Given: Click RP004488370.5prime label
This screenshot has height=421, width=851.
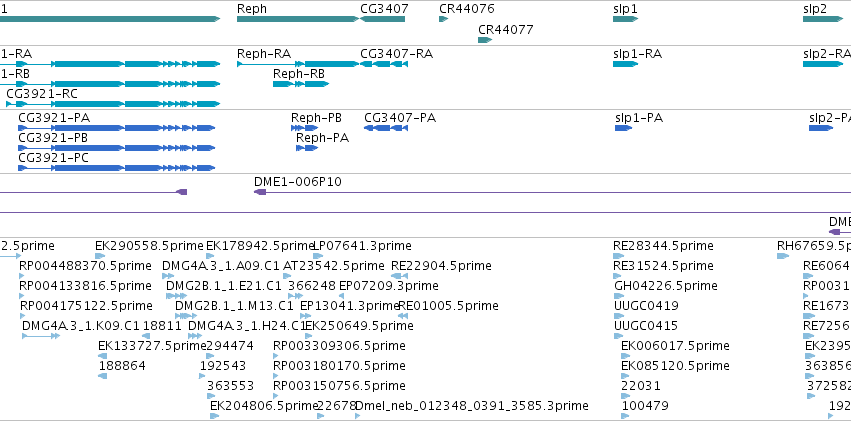Looking at the screenshot, I should coord(85,266).
